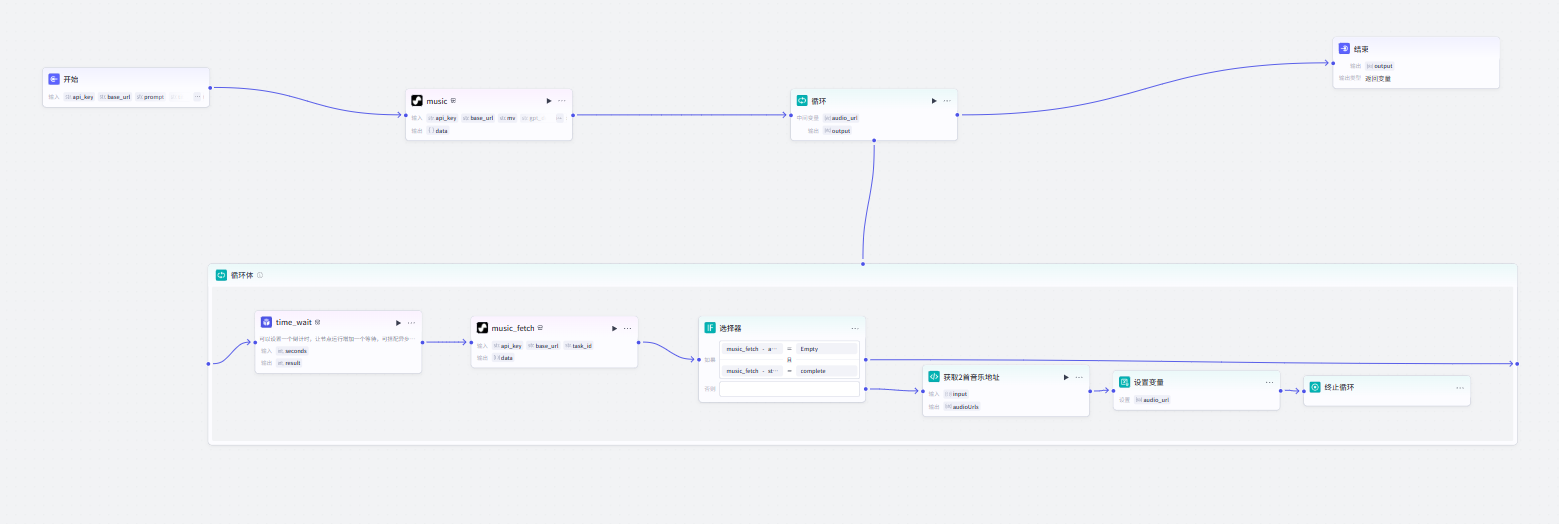Click the 循环 loop node icon

801,101
